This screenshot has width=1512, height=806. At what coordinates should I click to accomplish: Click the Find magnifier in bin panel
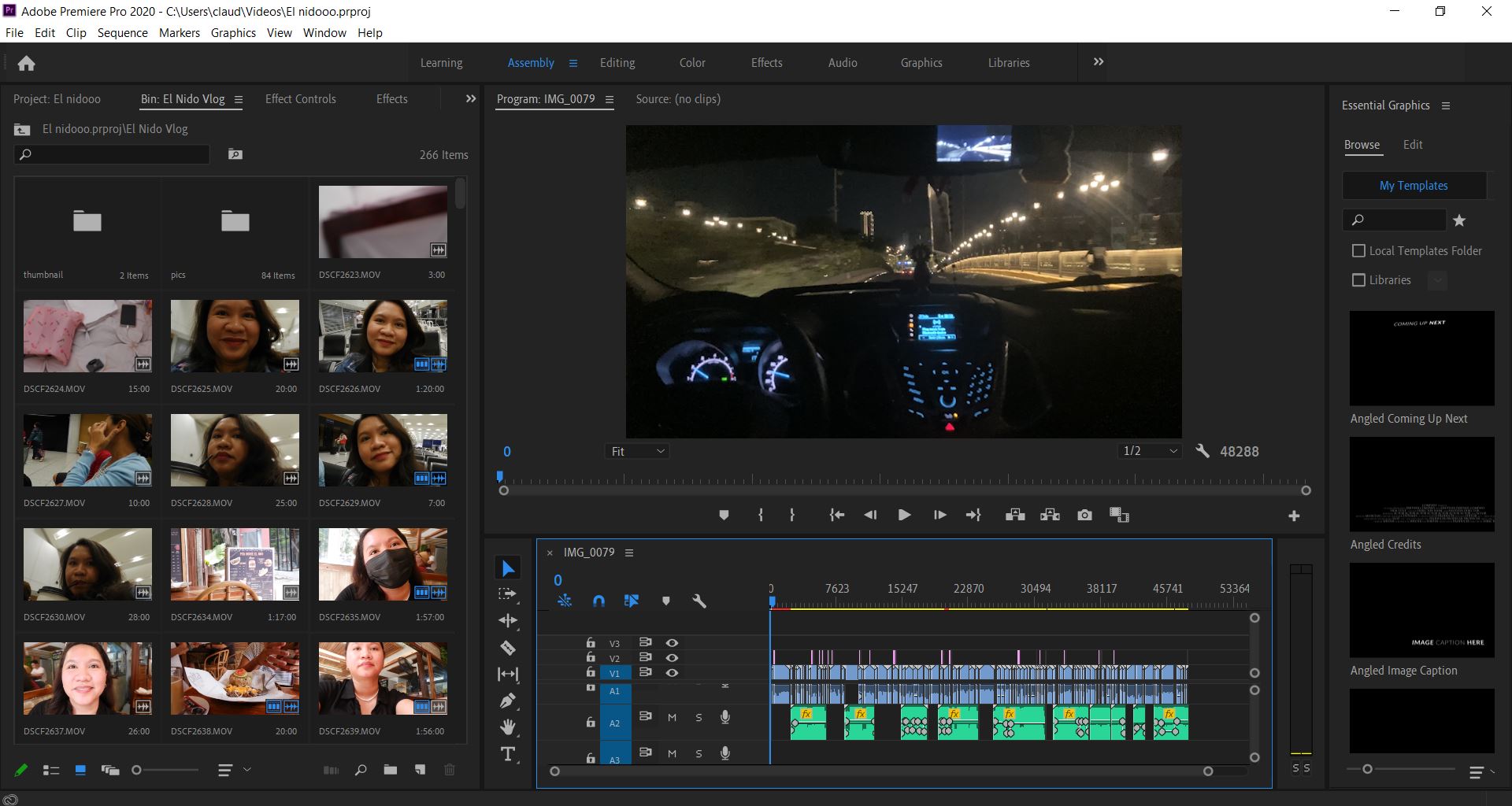pyautogui.click(x=361, y=770)
